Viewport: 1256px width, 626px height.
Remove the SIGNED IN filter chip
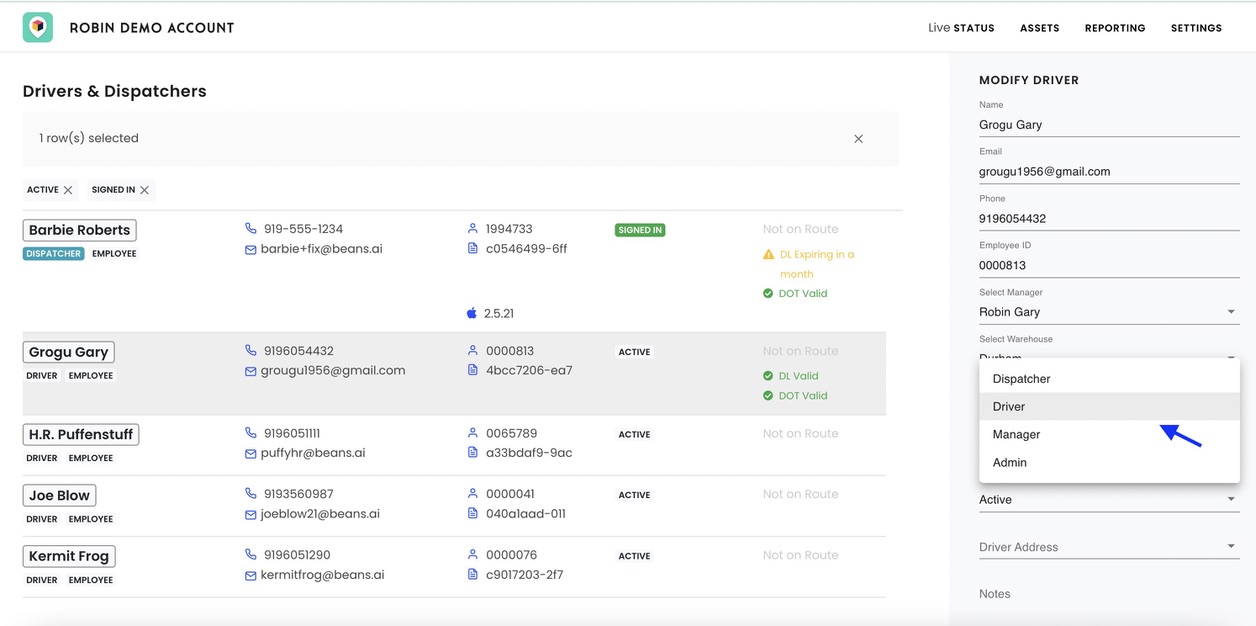[x=145, y=190]
